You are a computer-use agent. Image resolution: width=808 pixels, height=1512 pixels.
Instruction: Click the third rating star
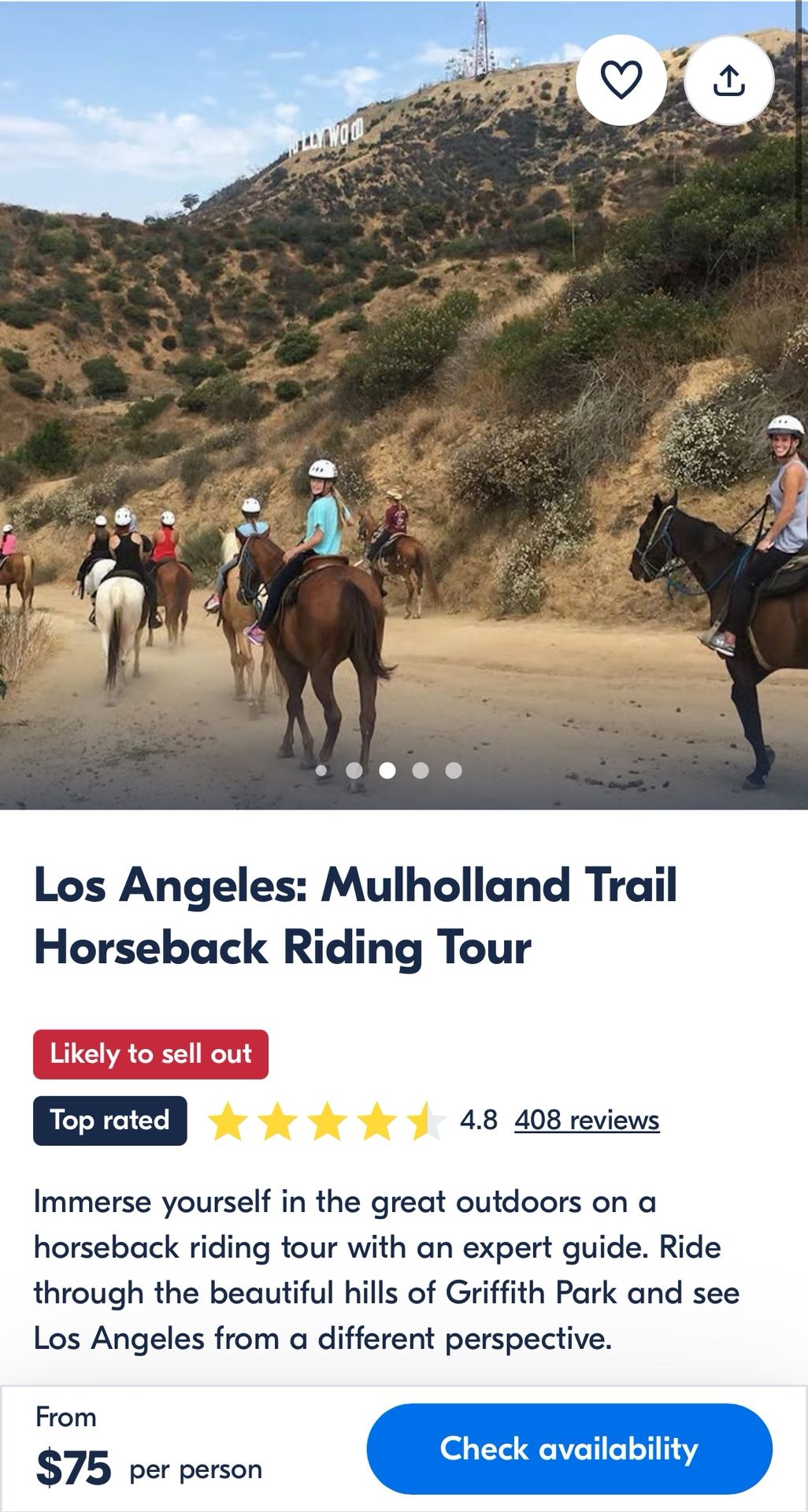pos(327,1121)
